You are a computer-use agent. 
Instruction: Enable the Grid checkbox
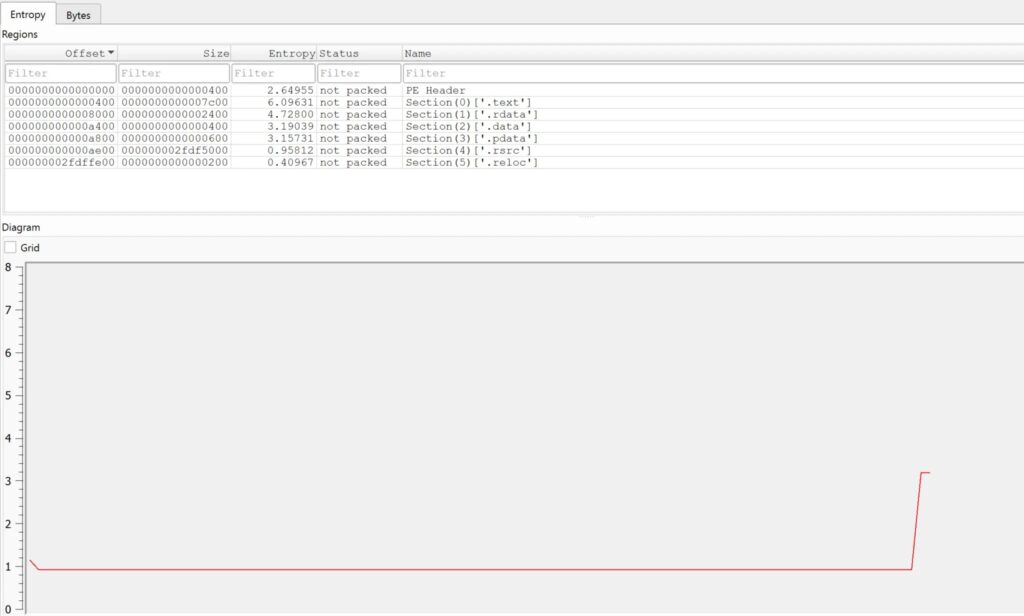(10, 247)
